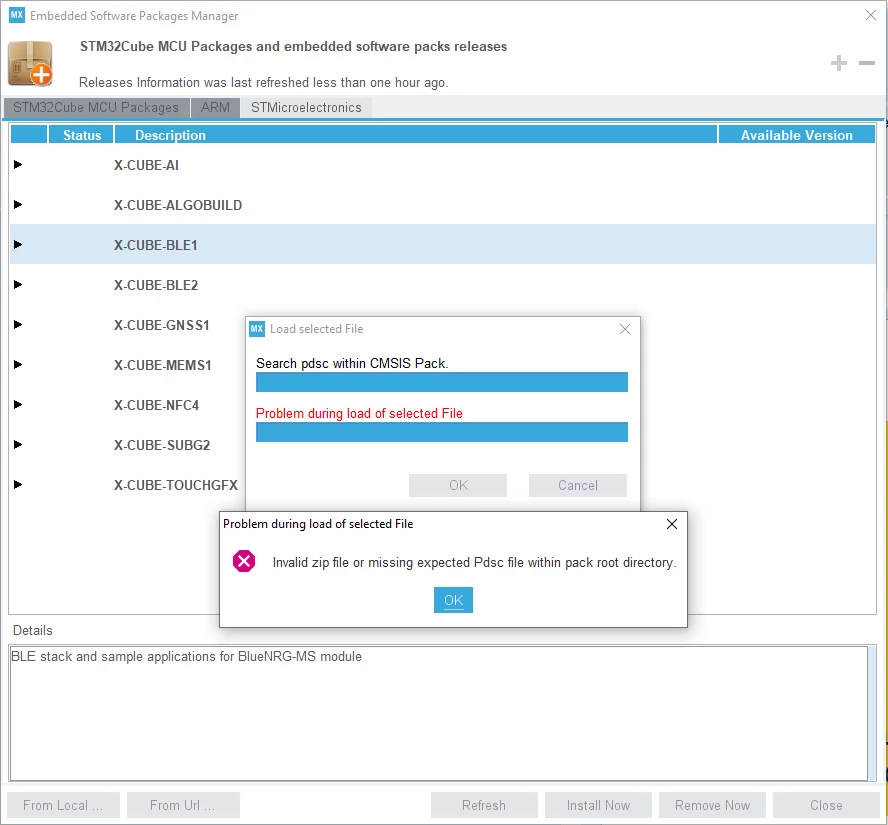Expand the X-CUBE-BLE1 row

(18, 245)
